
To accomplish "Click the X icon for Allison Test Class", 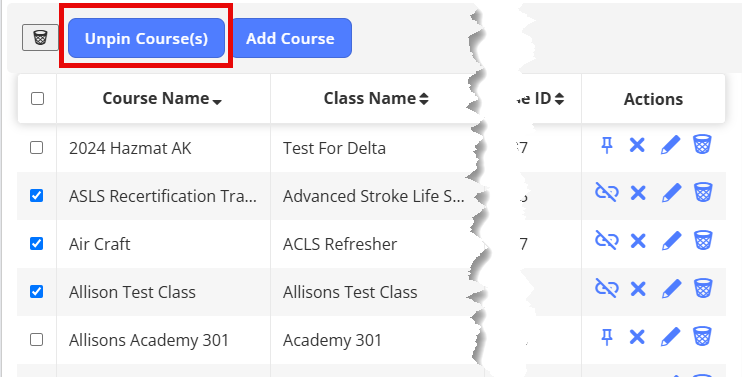I will tap(638, 289).
